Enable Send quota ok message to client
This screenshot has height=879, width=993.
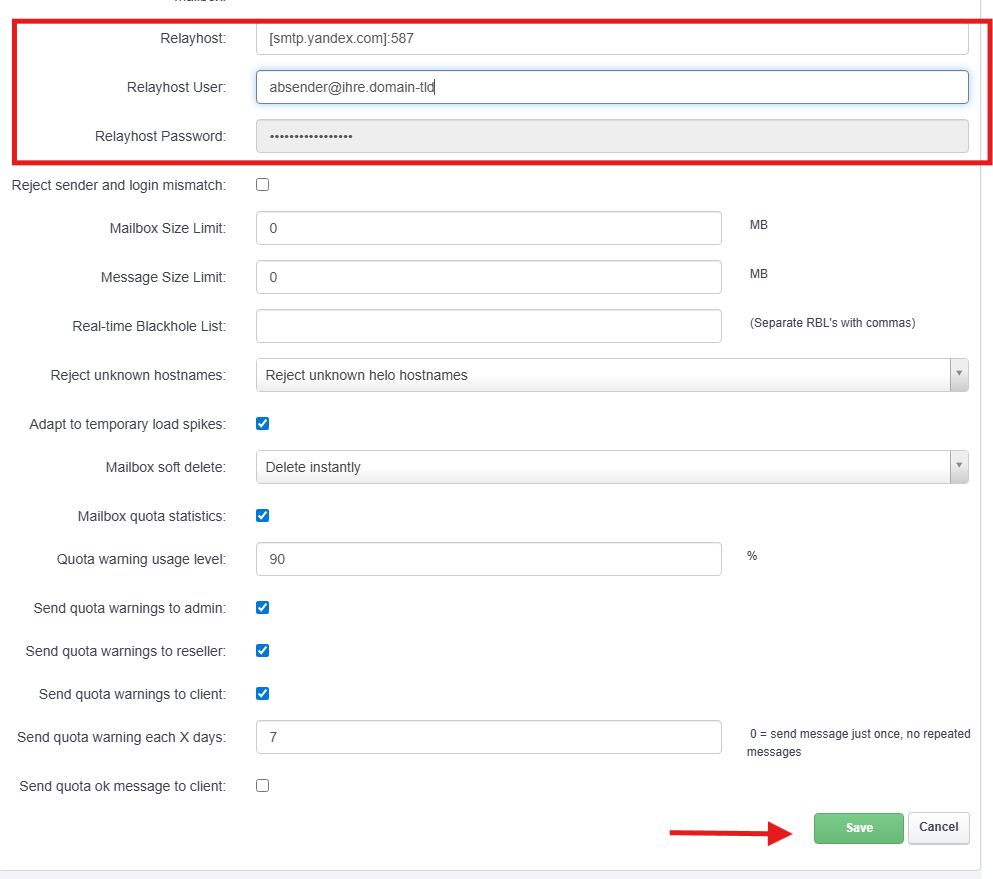pyautogui.click(x=263, y=786)
